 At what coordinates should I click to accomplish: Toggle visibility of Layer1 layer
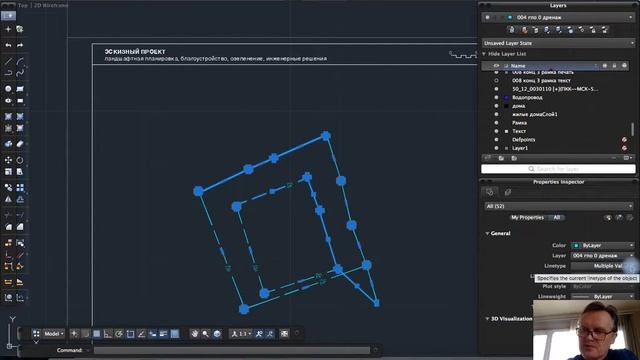[496, 148]
